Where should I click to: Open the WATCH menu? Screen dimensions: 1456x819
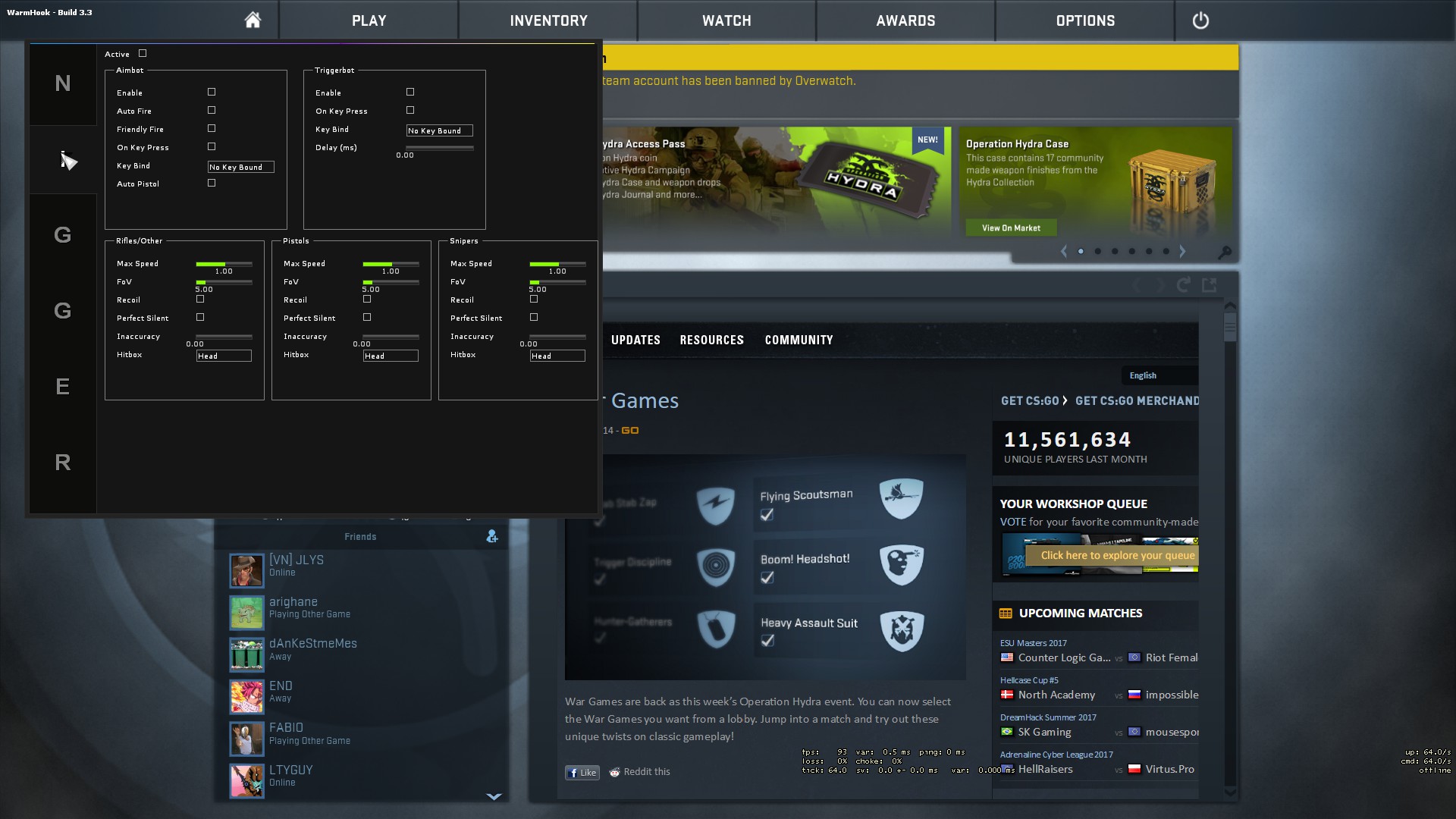tap(726, 20)
